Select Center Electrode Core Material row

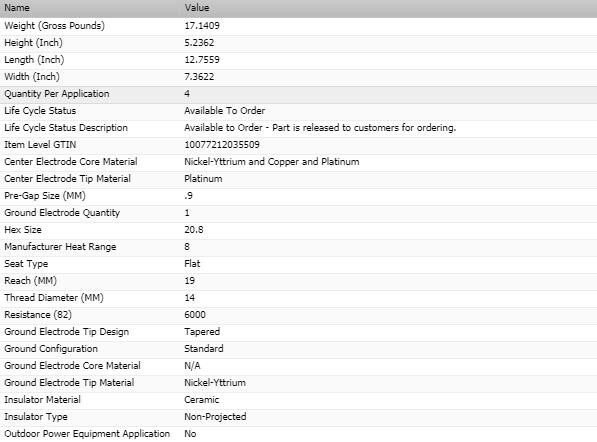tap(298, 162)
